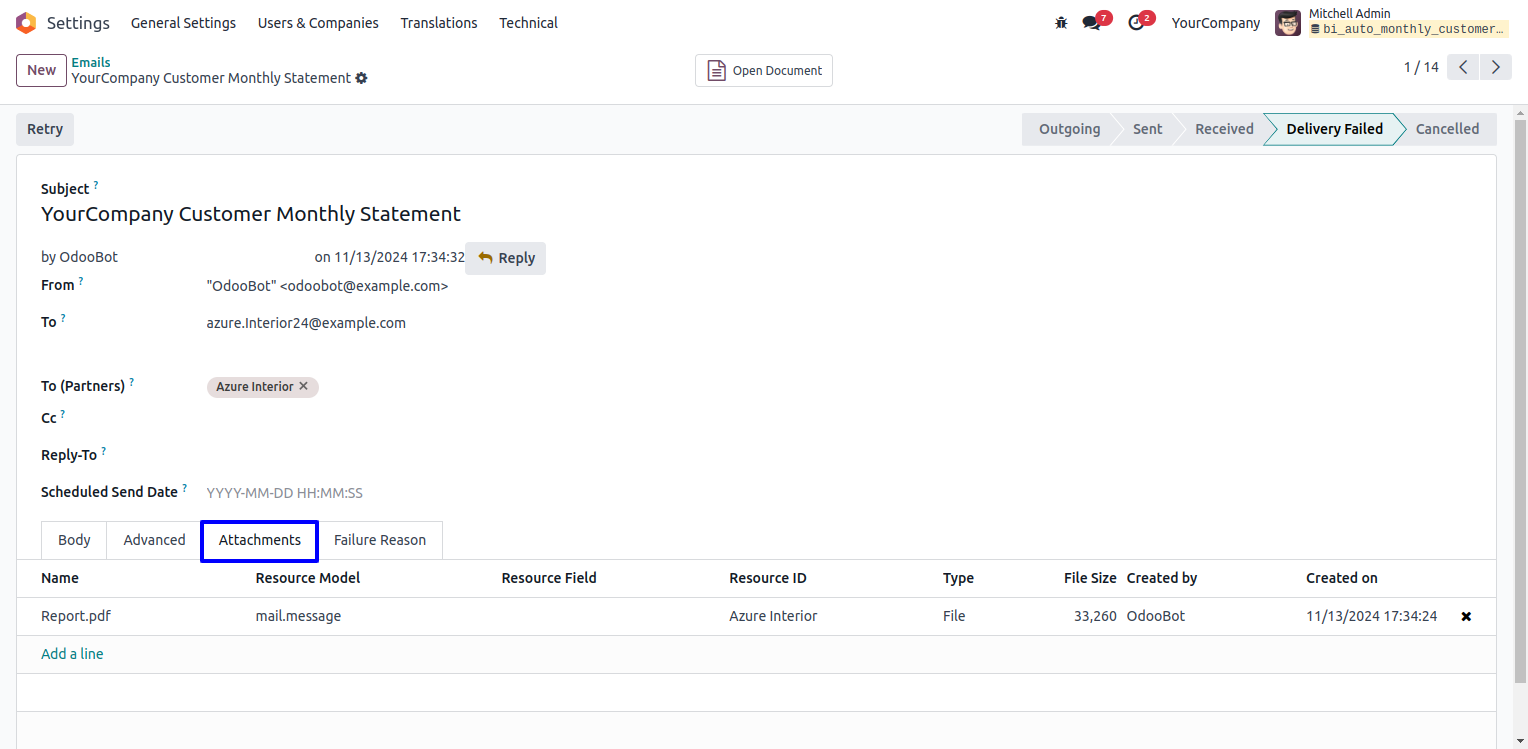Screen dimensions: 1528x749
Task: Open the Users & Companies menu
Action: 318,23
